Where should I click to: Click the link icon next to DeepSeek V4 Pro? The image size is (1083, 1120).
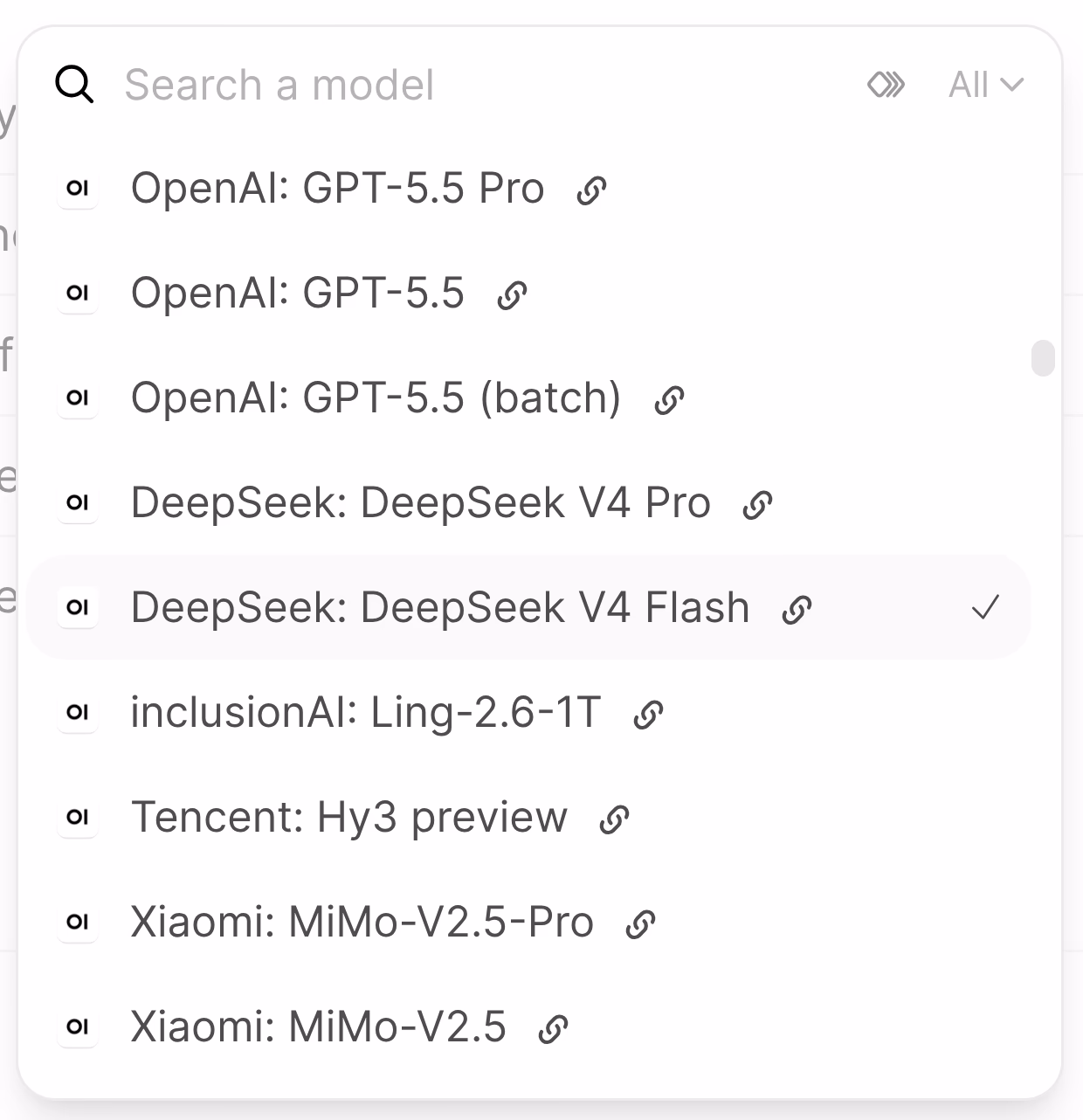click(757, 504)
